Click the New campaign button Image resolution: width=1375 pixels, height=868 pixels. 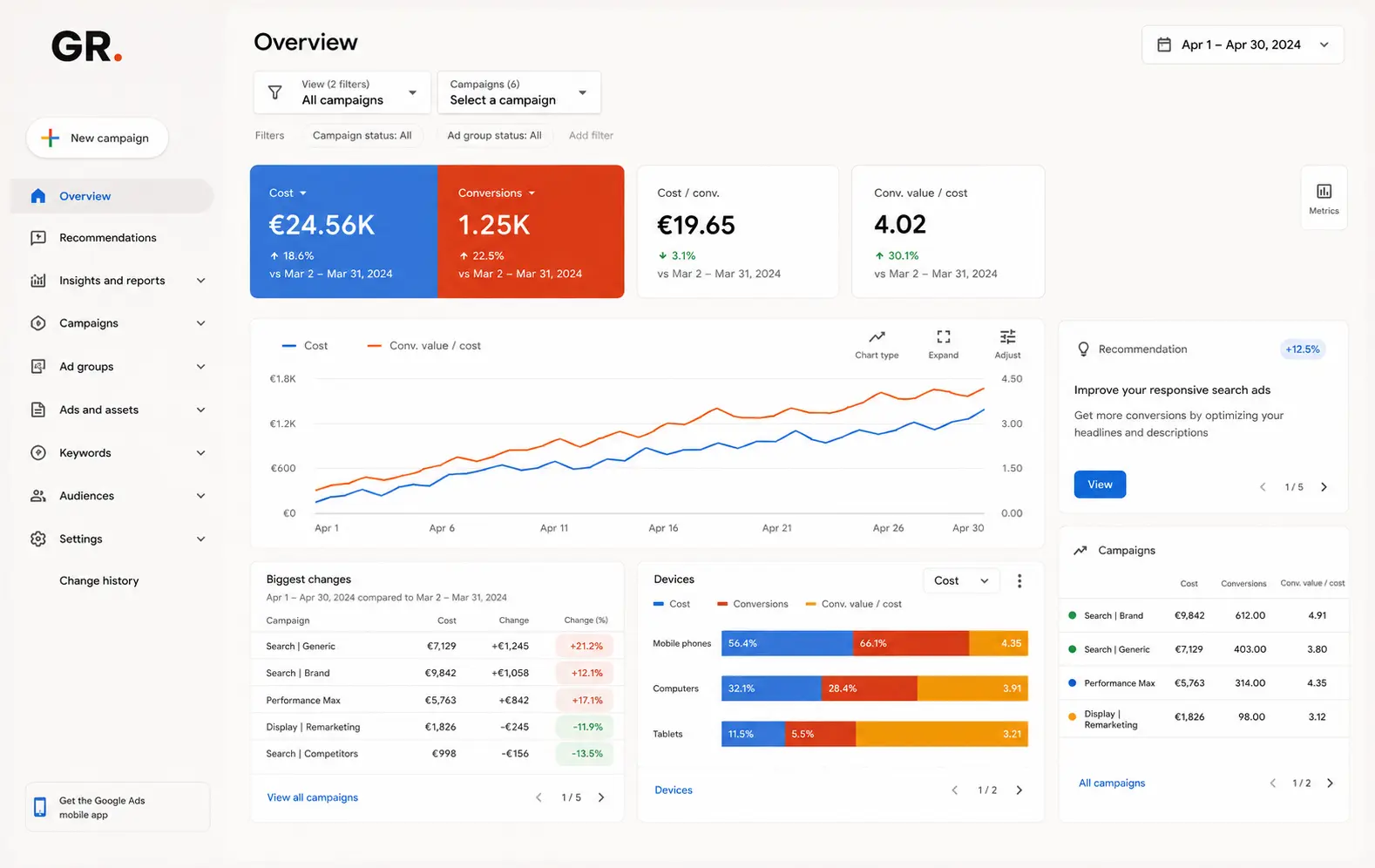point(98,138)
